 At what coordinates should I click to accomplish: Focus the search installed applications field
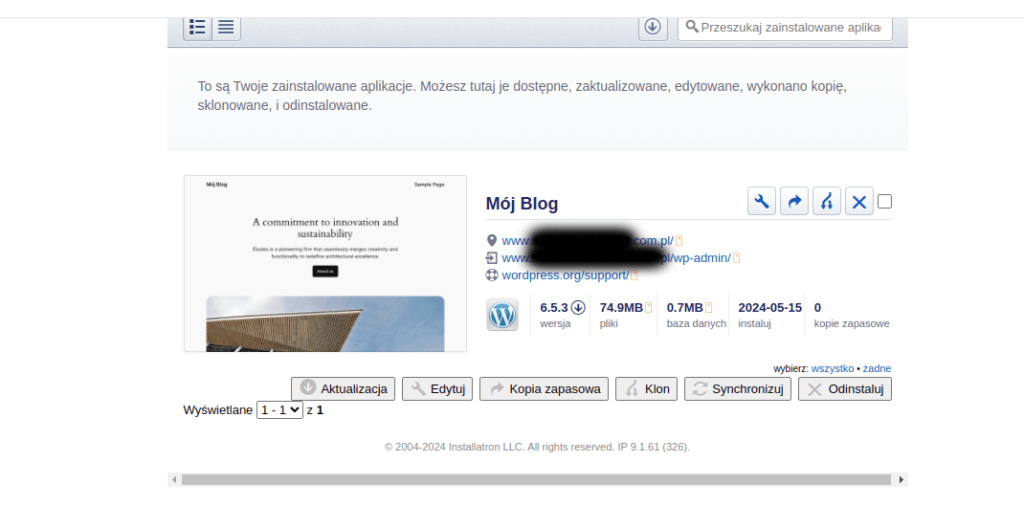(791, 27)
